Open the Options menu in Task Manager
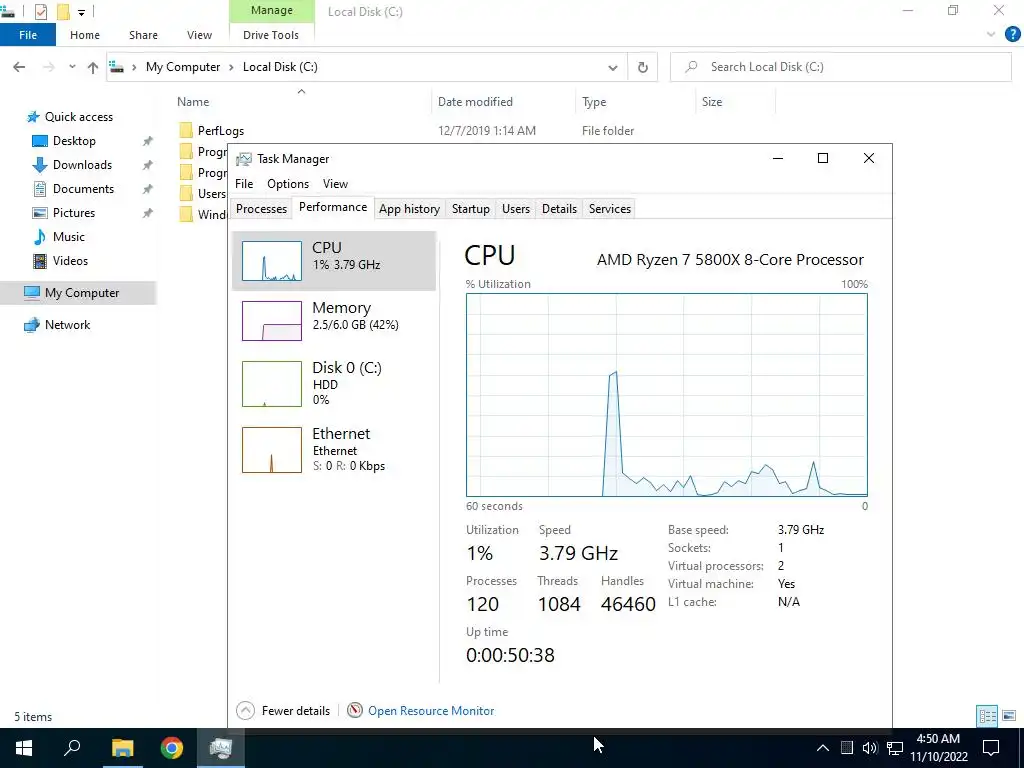 pos(288,184)
